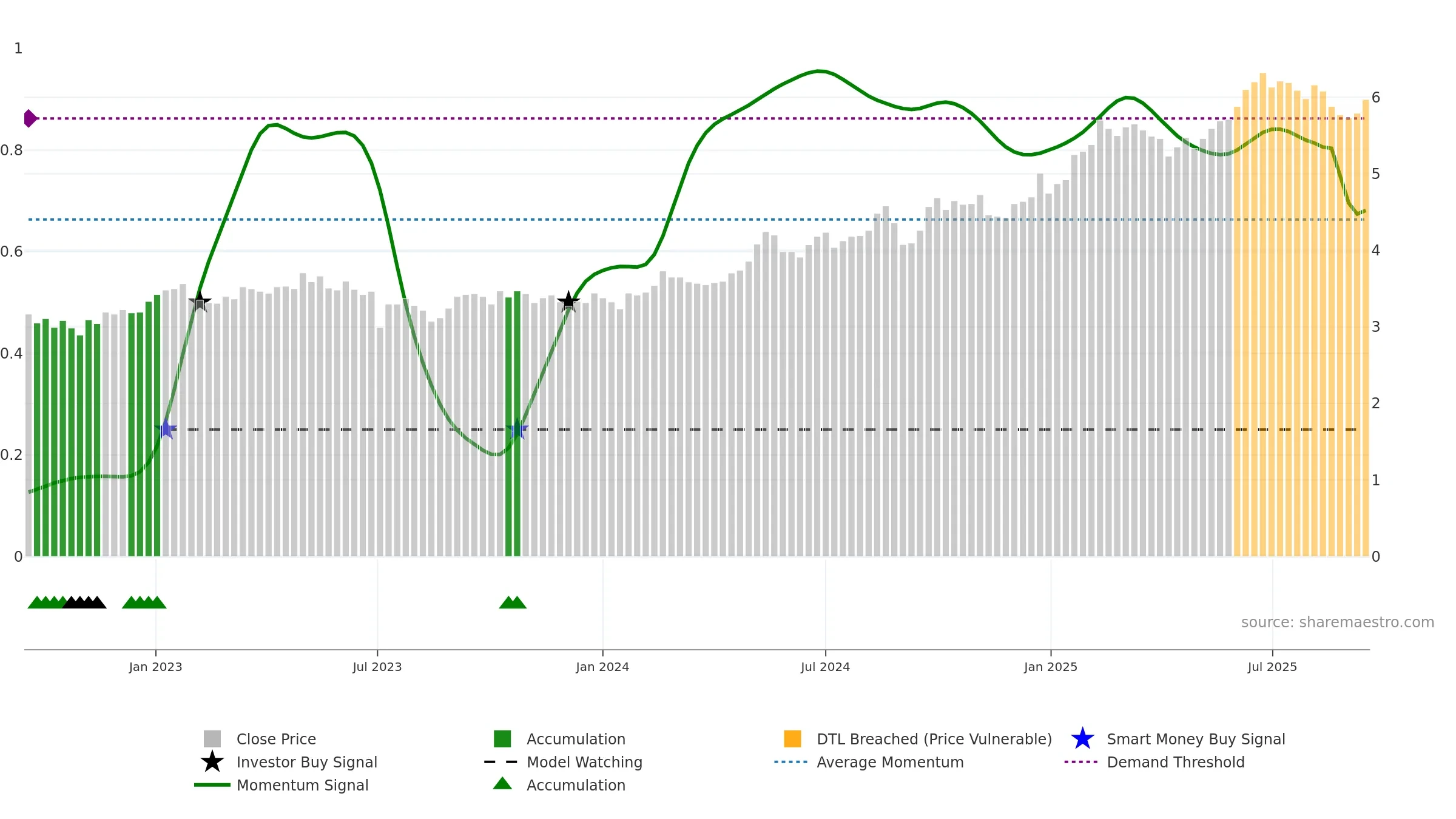
Task: Click the blue Smart Money star near Jan 2023
Action: (x=166, y=429)
